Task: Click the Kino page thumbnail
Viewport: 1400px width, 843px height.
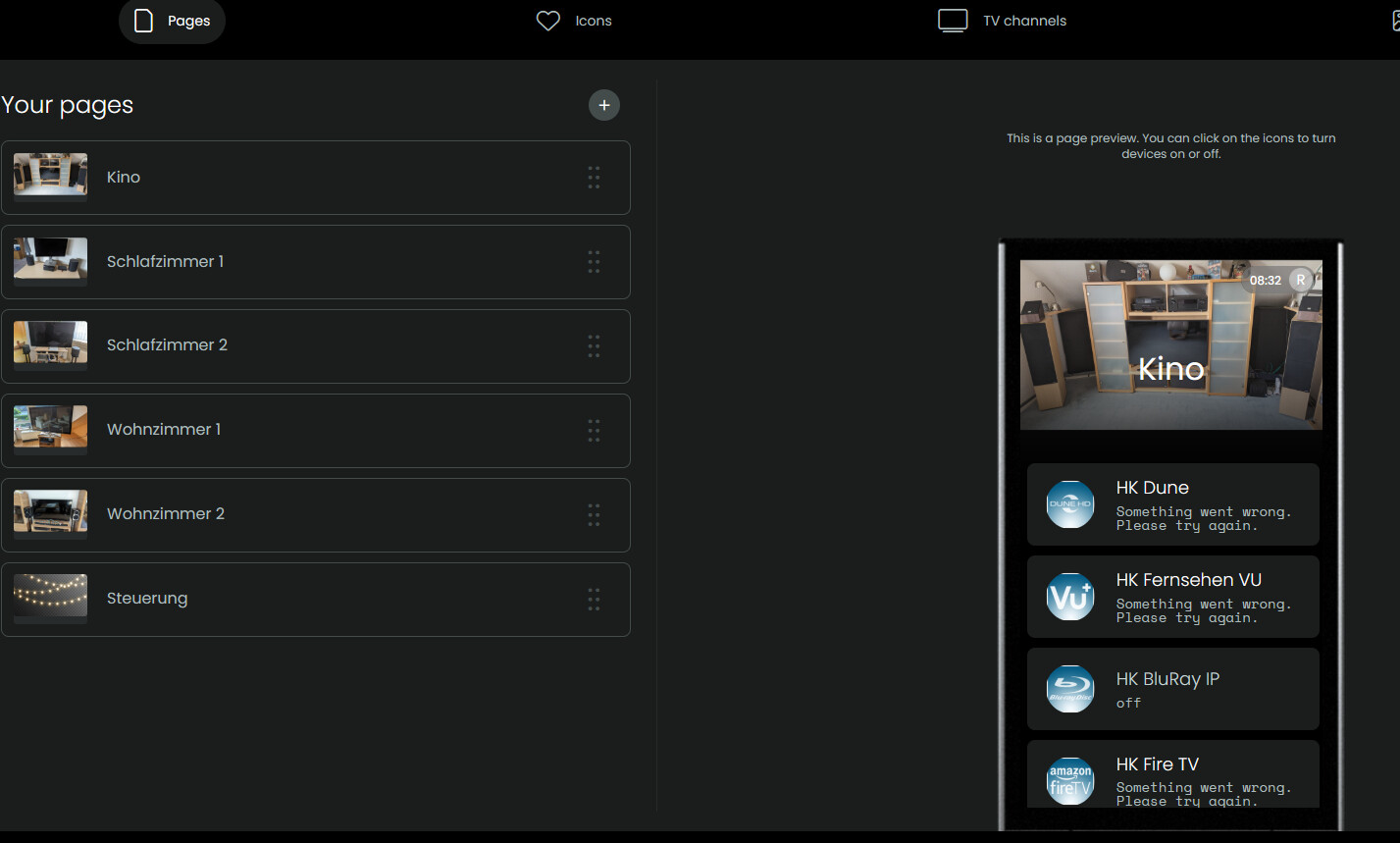Action: 50,178
